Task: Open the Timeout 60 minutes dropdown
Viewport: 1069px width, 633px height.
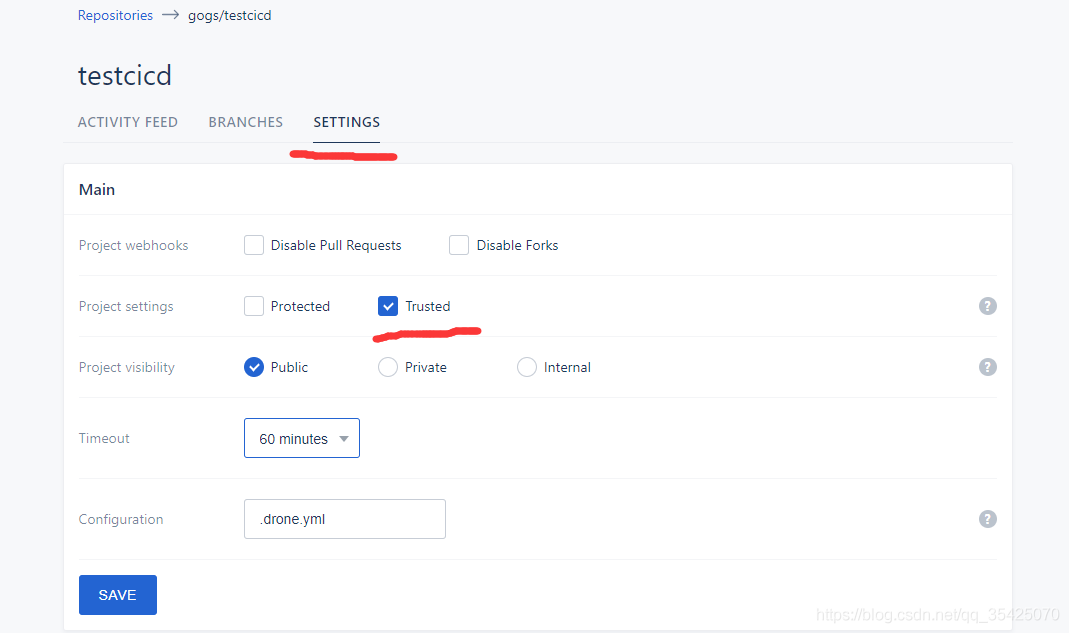Action: [x=301, y=438]
